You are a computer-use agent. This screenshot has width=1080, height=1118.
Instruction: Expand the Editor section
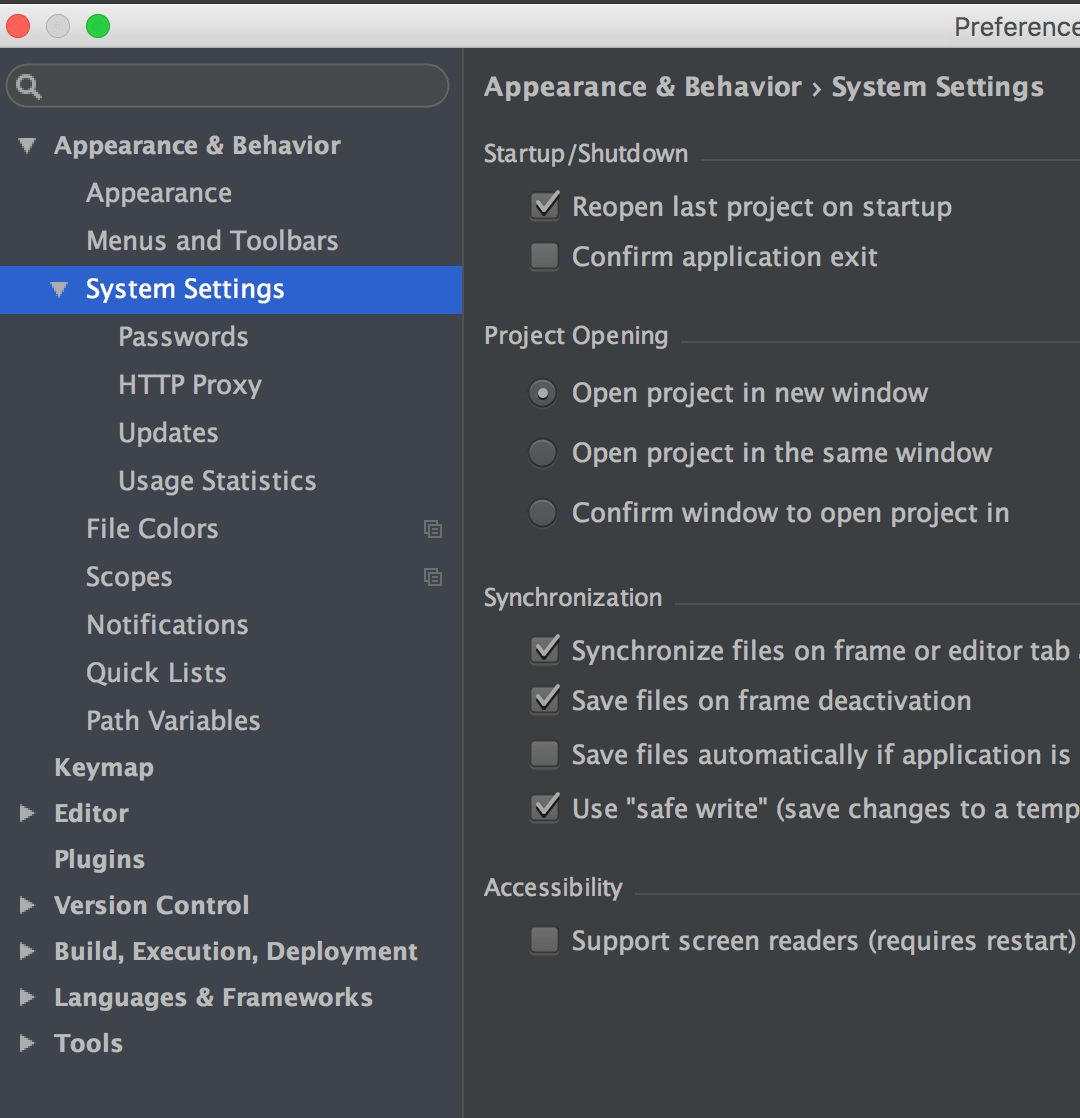(27, 814)
